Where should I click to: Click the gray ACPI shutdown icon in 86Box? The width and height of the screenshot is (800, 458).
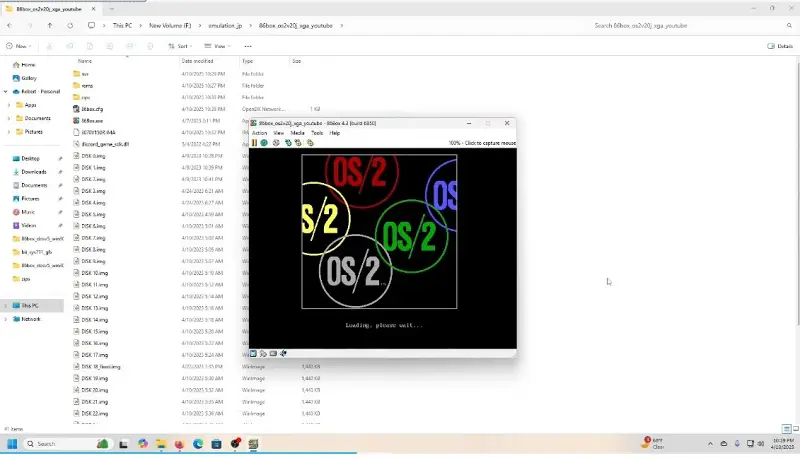[276, 143]
